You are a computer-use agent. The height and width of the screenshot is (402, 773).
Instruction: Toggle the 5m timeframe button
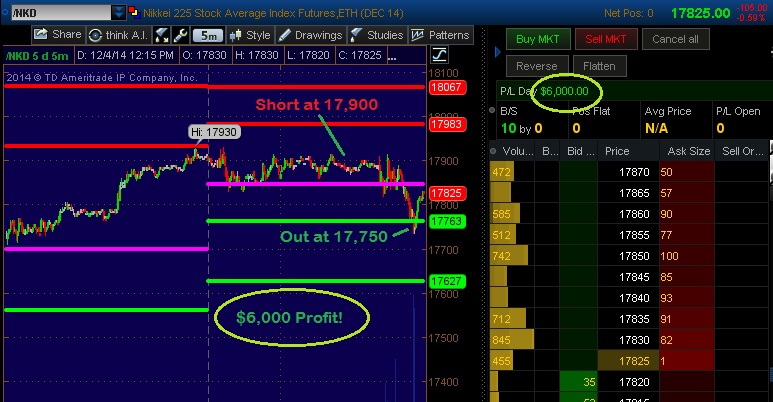click(x=211, y=35)
